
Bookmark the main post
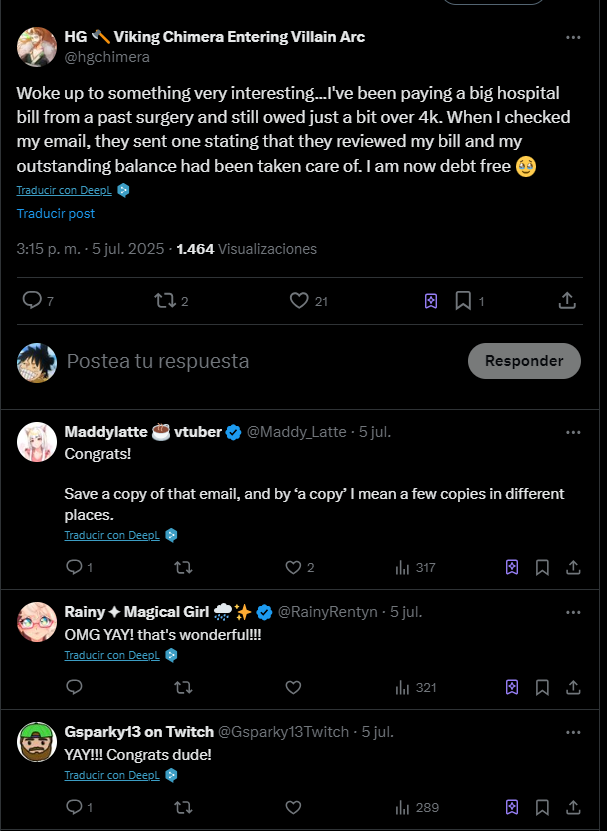(463, 300)
